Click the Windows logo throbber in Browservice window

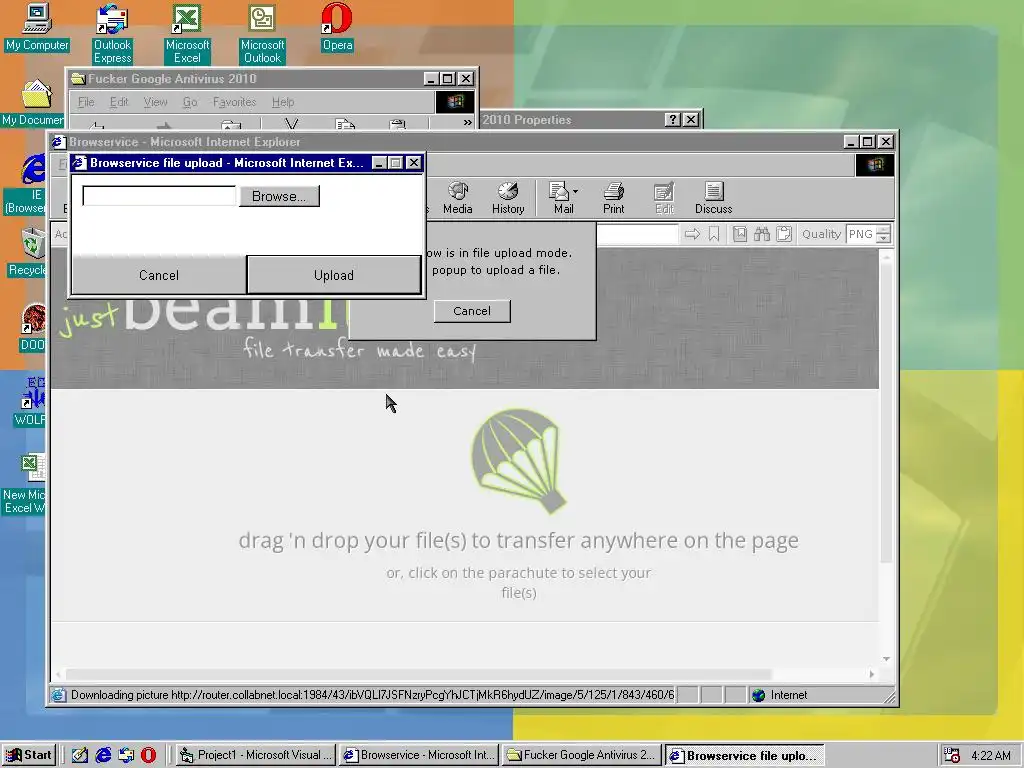(875, 165)
